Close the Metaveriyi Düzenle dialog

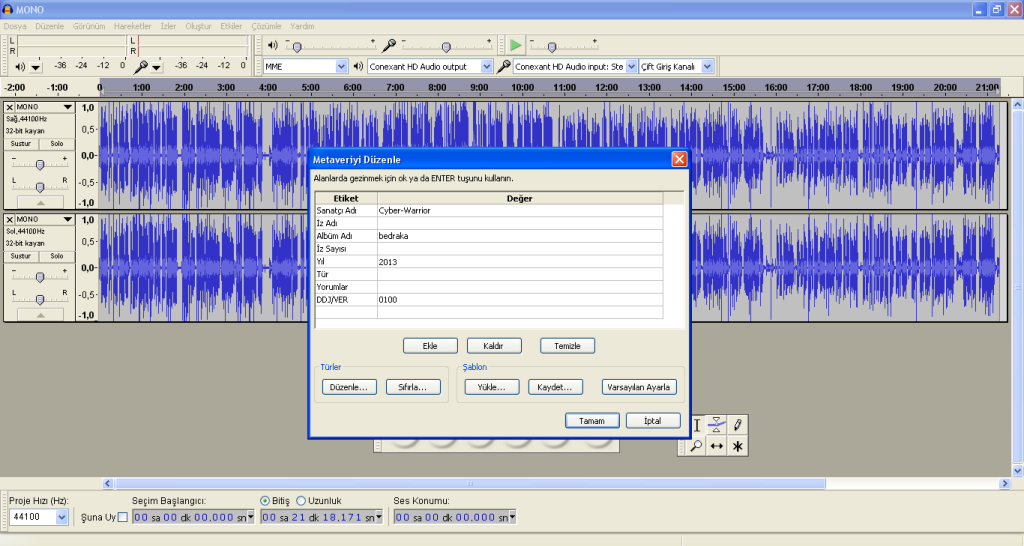(x=679, y=159)
